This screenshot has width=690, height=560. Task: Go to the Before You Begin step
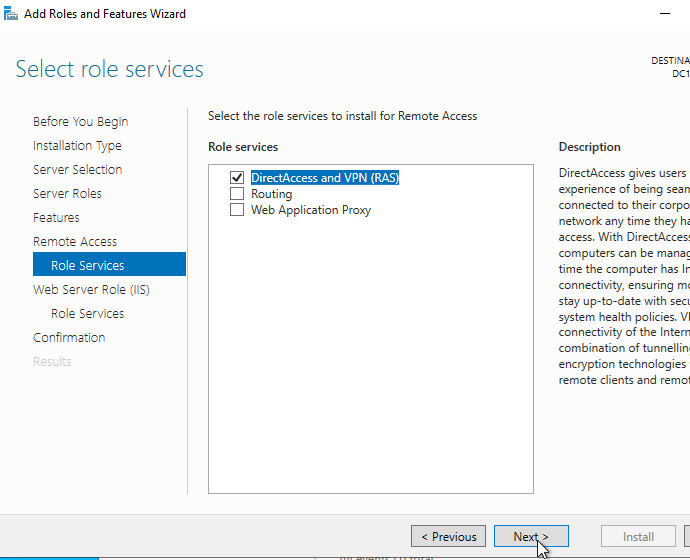[x=80, y=122]
